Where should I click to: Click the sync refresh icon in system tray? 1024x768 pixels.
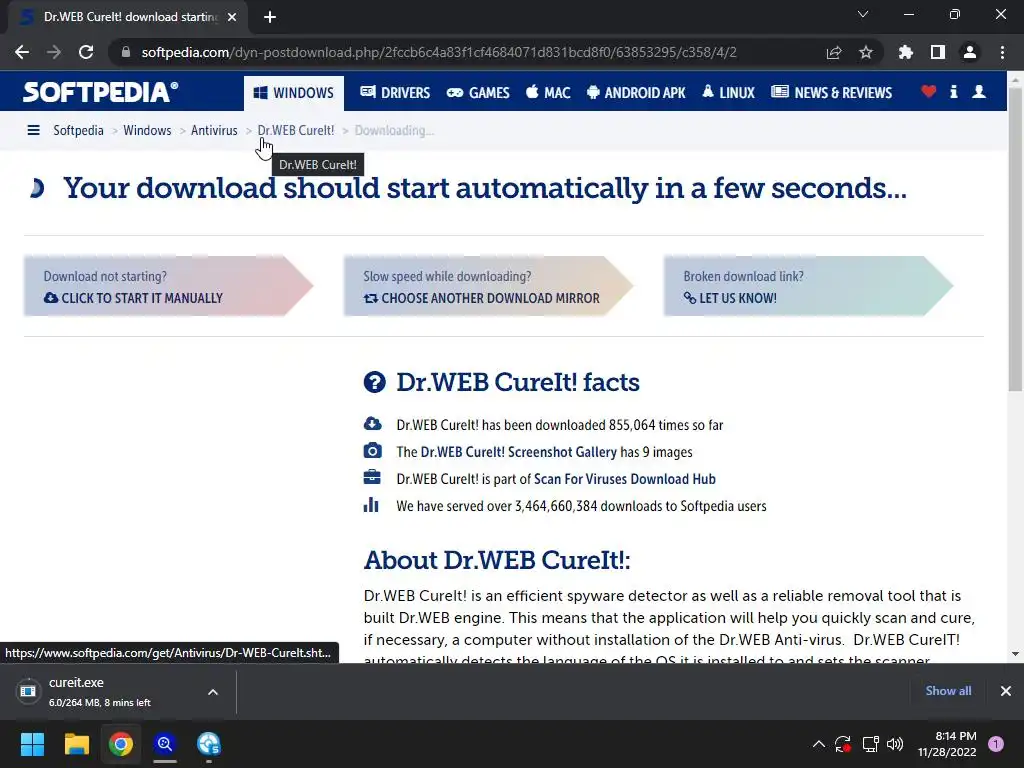coord(843,744)
